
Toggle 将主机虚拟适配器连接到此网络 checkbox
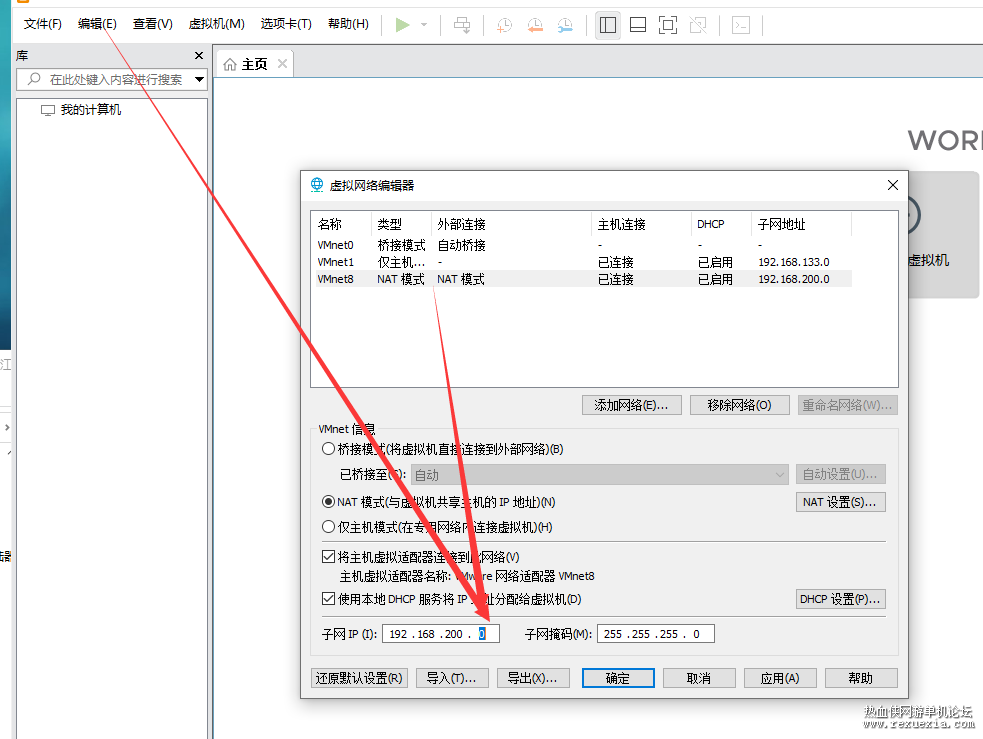pyautogui.click(x=329, y=557)
